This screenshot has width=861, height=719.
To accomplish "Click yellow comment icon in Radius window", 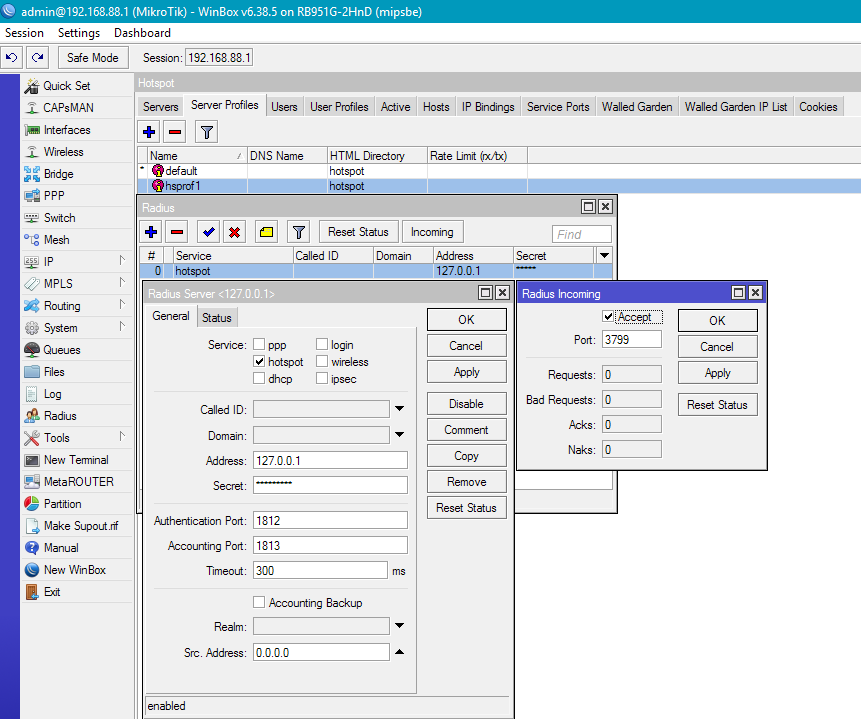I will pyautogui.click(x=266, y=232).
